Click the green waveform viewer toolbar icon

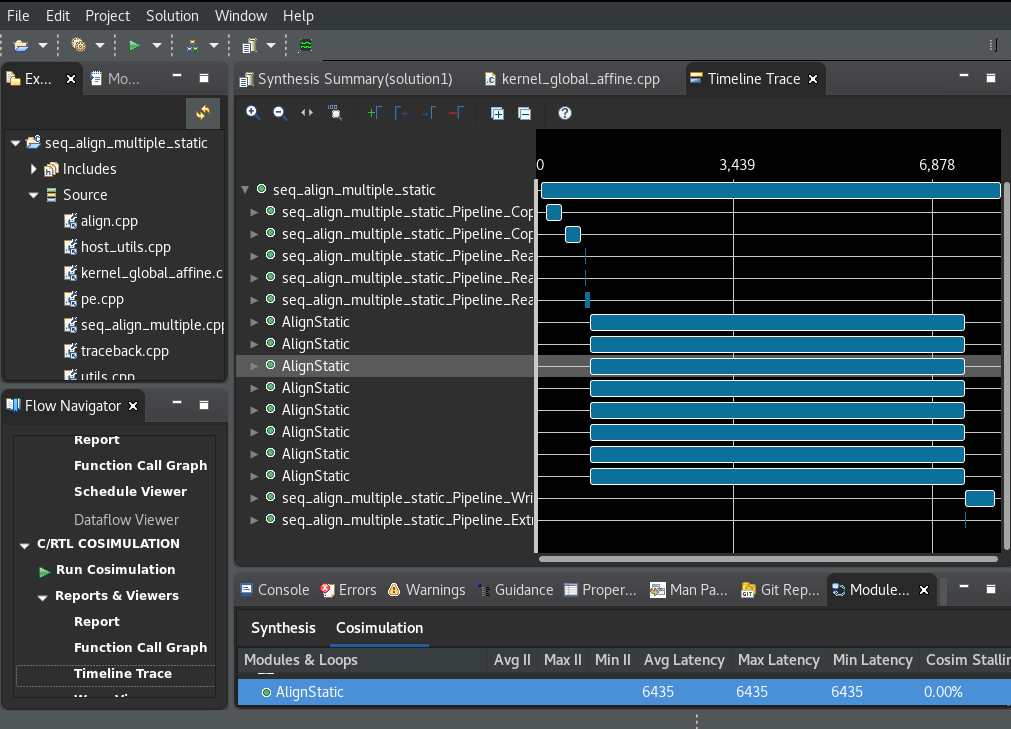coord(306,45)
